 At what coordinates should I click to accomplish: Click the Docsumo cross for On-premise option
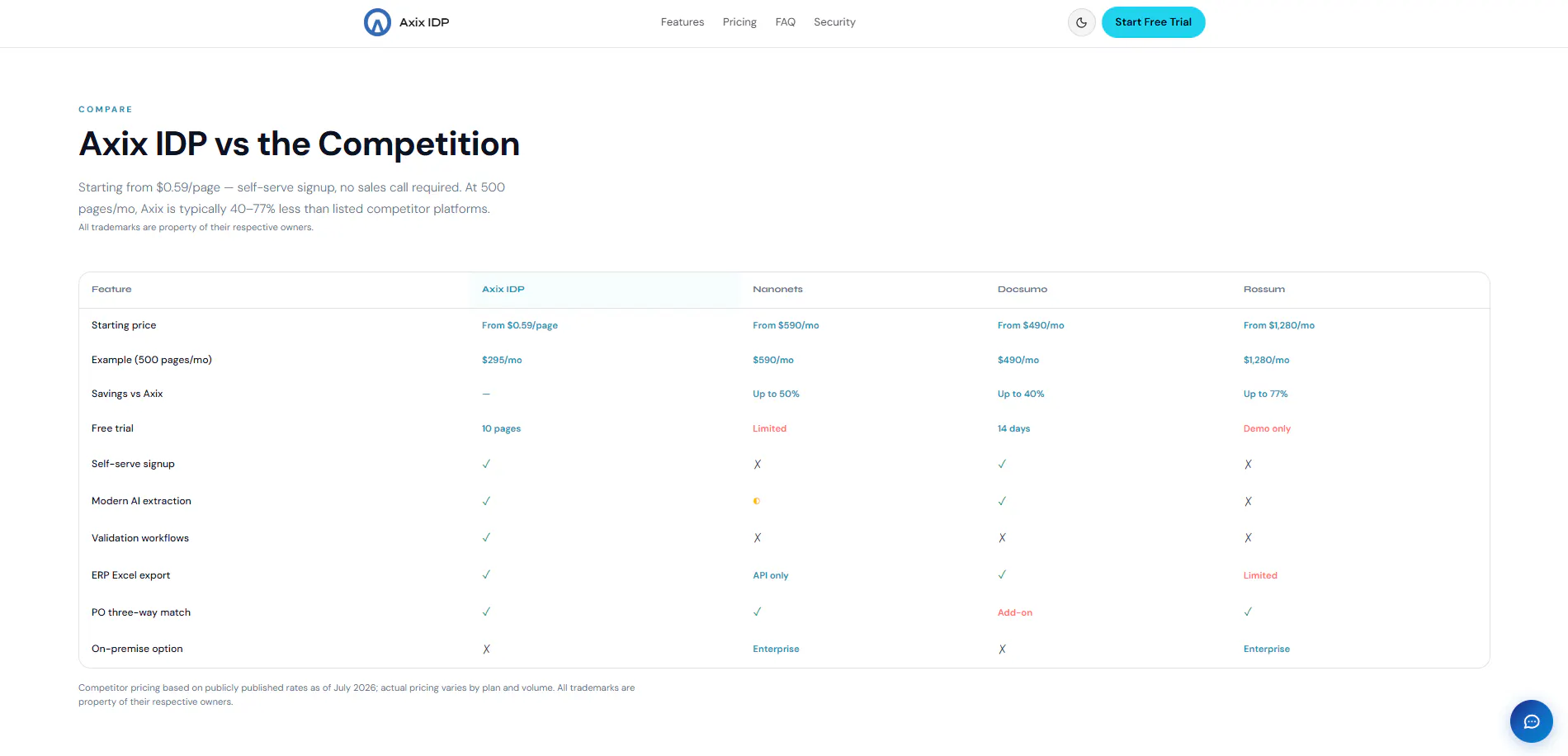[x=1002, y=650]
